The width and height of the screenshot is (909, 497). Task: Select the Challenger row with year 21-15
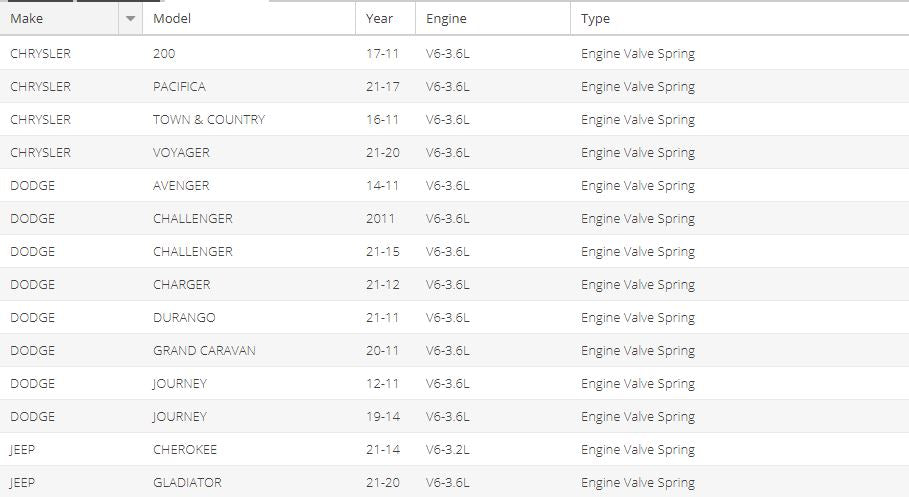coord(454,252)
